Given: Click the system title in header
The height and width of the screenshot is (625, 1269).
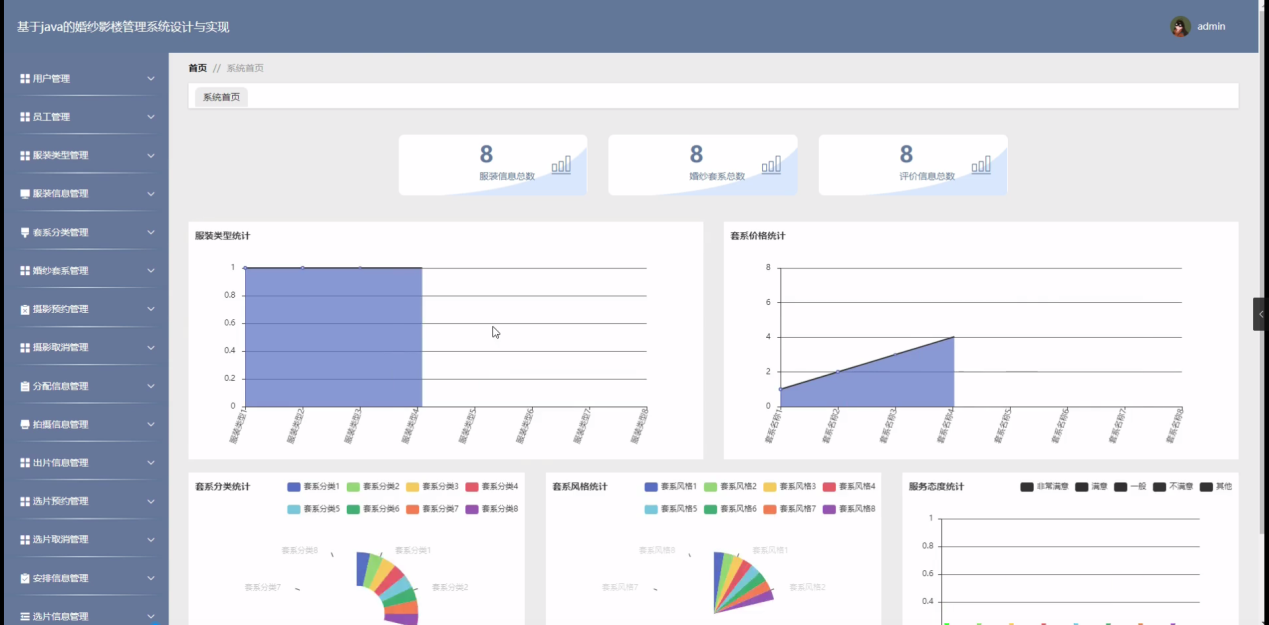Looking at the screenshot, I should 123,27.
